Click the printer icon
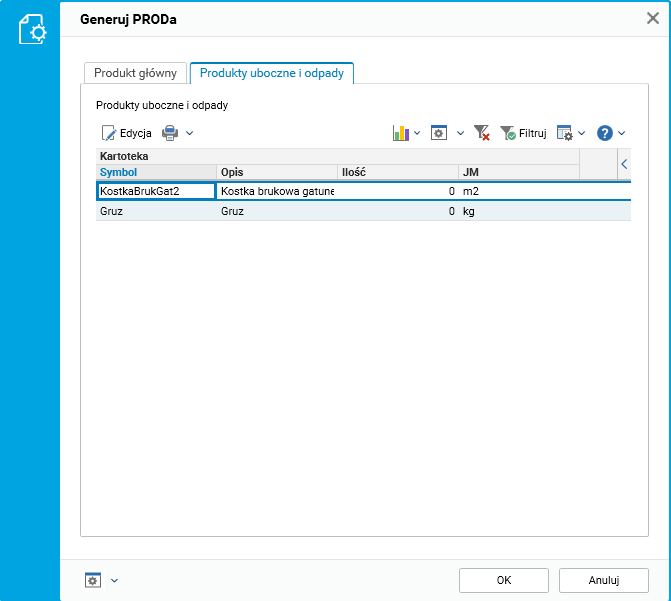671x601 pixels. click(170, 133)
